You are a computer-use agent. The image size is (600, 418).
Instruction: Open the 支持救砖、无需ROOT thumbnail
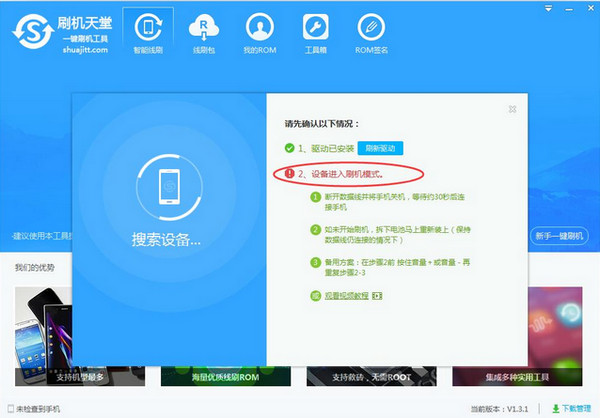(372, 376)
